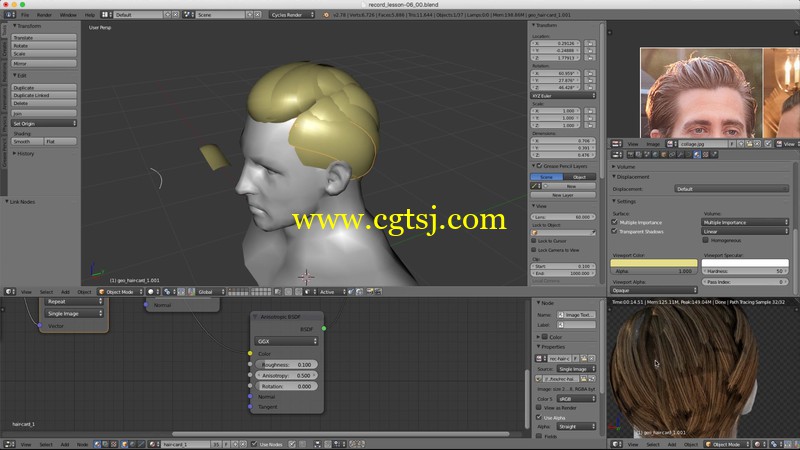Toggle Multiple Importance surface checkbox

pyautogui.click(x=614, y=222)
